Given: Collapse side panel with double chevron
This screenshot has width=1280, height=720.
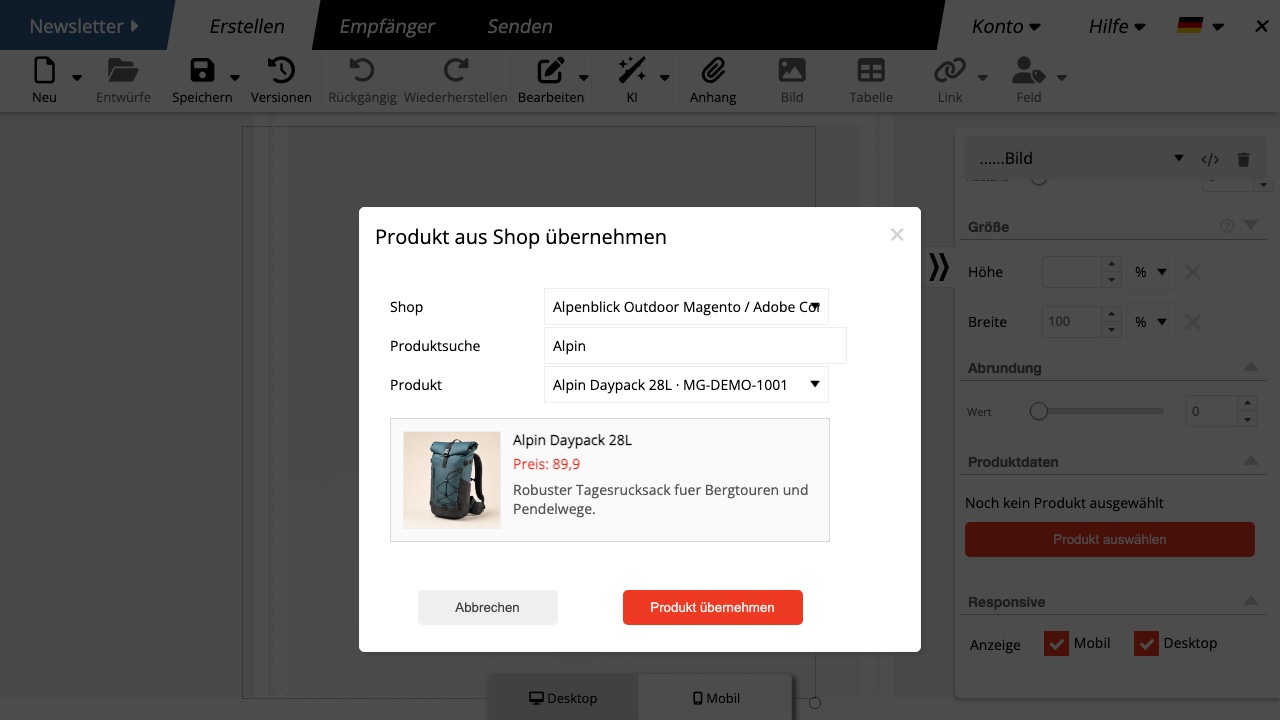Looking at the screenshot, I should click(x=938, y=267).
